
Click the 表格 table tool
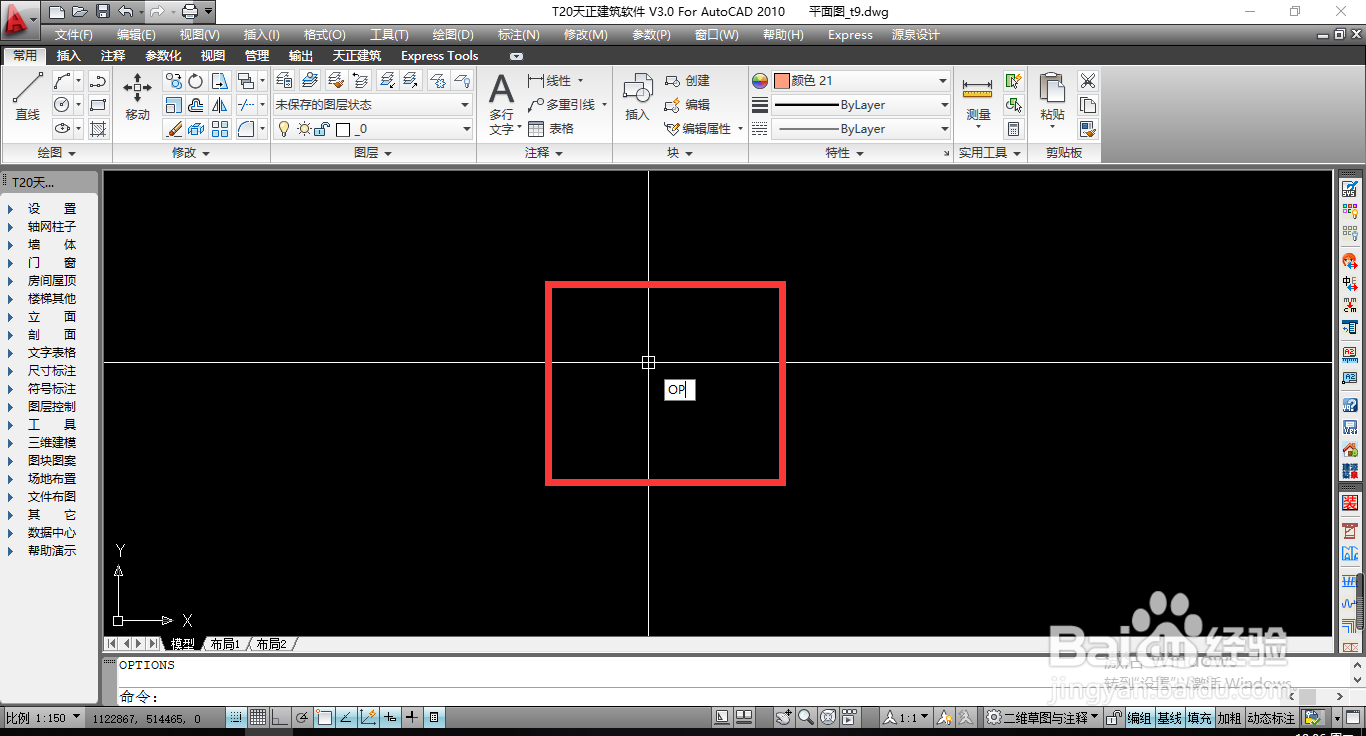551,129
